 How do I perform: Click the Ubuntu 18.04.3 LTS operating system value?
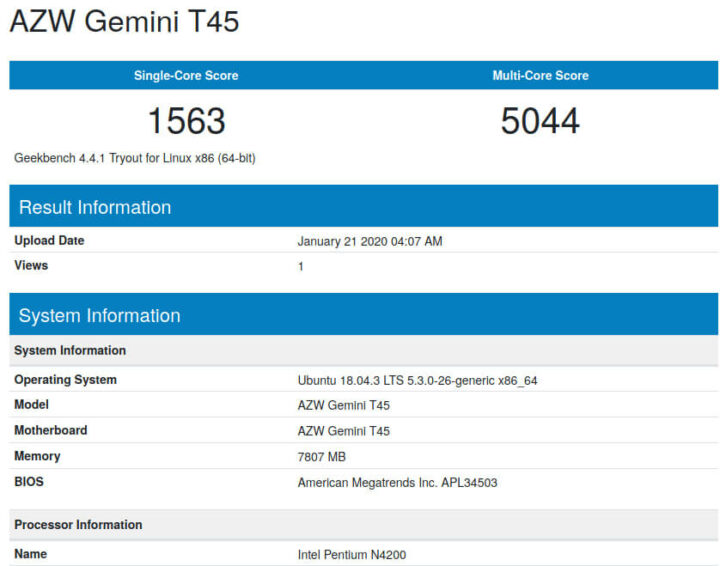click(417, 381)
